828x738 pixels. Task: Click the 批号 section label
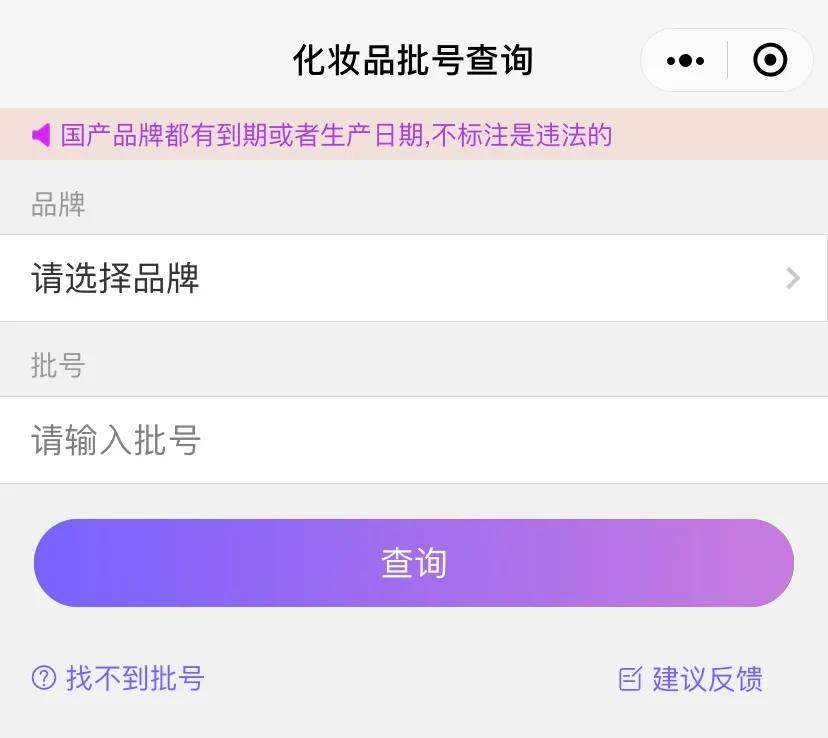(58, 366)
